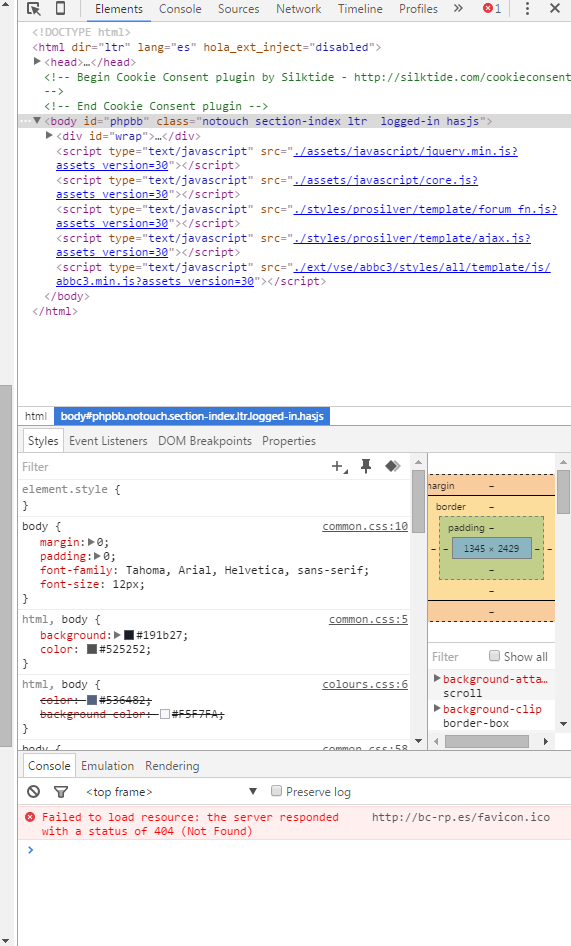Image resolution: width=571 pixels, height=946 pixels.
Task: Open the console filter funnel icon
Action: (61, 792)
